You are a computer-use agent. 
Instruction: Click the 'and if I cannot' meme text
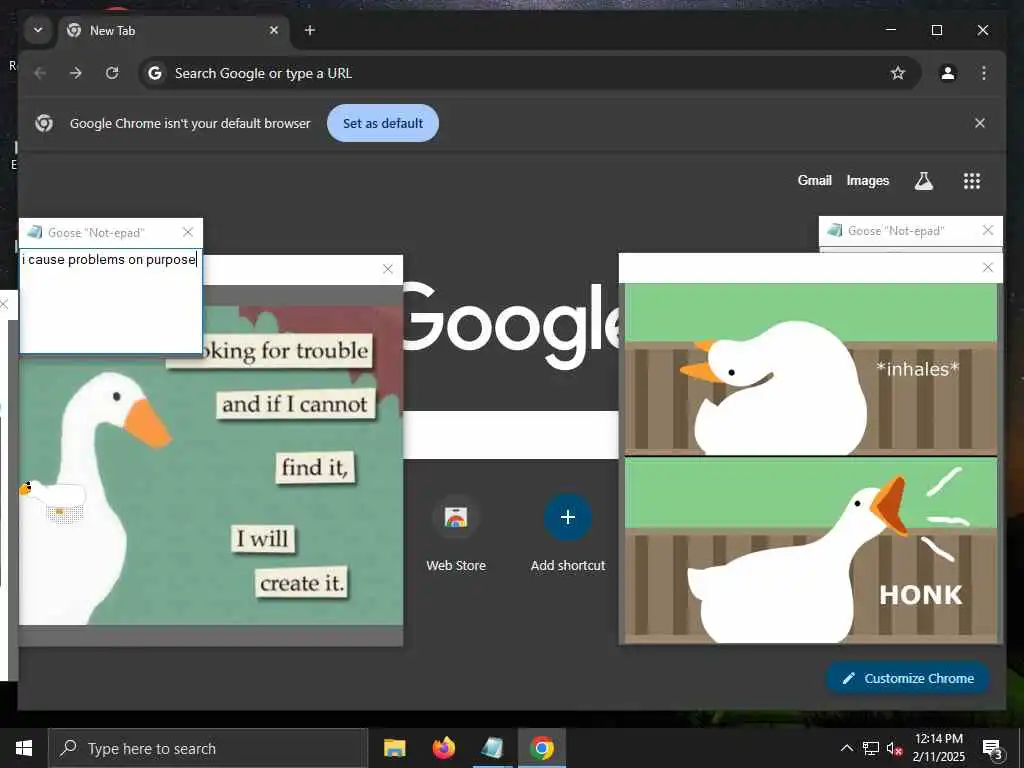point(295,404)
